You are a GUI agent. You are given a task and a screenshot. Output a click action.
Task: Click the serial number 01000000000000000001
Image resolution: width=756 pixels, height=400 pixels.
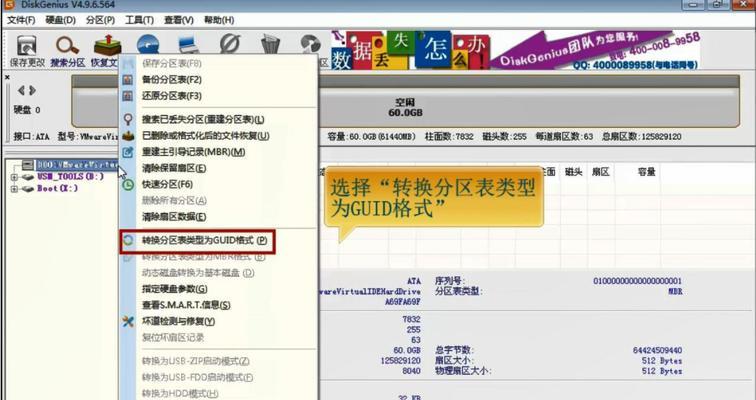pos(637,281)
